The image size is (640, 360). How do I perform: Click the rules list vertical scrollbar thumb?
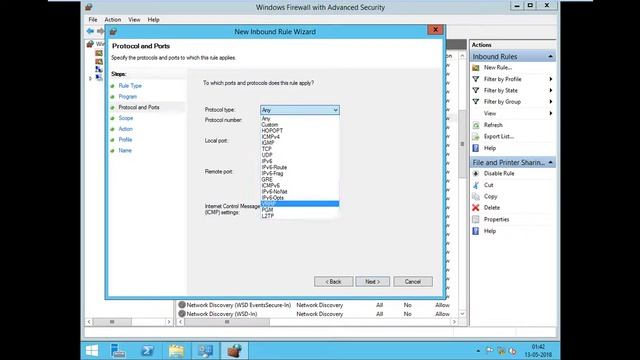pyautogui.click(x=462, y=144)
